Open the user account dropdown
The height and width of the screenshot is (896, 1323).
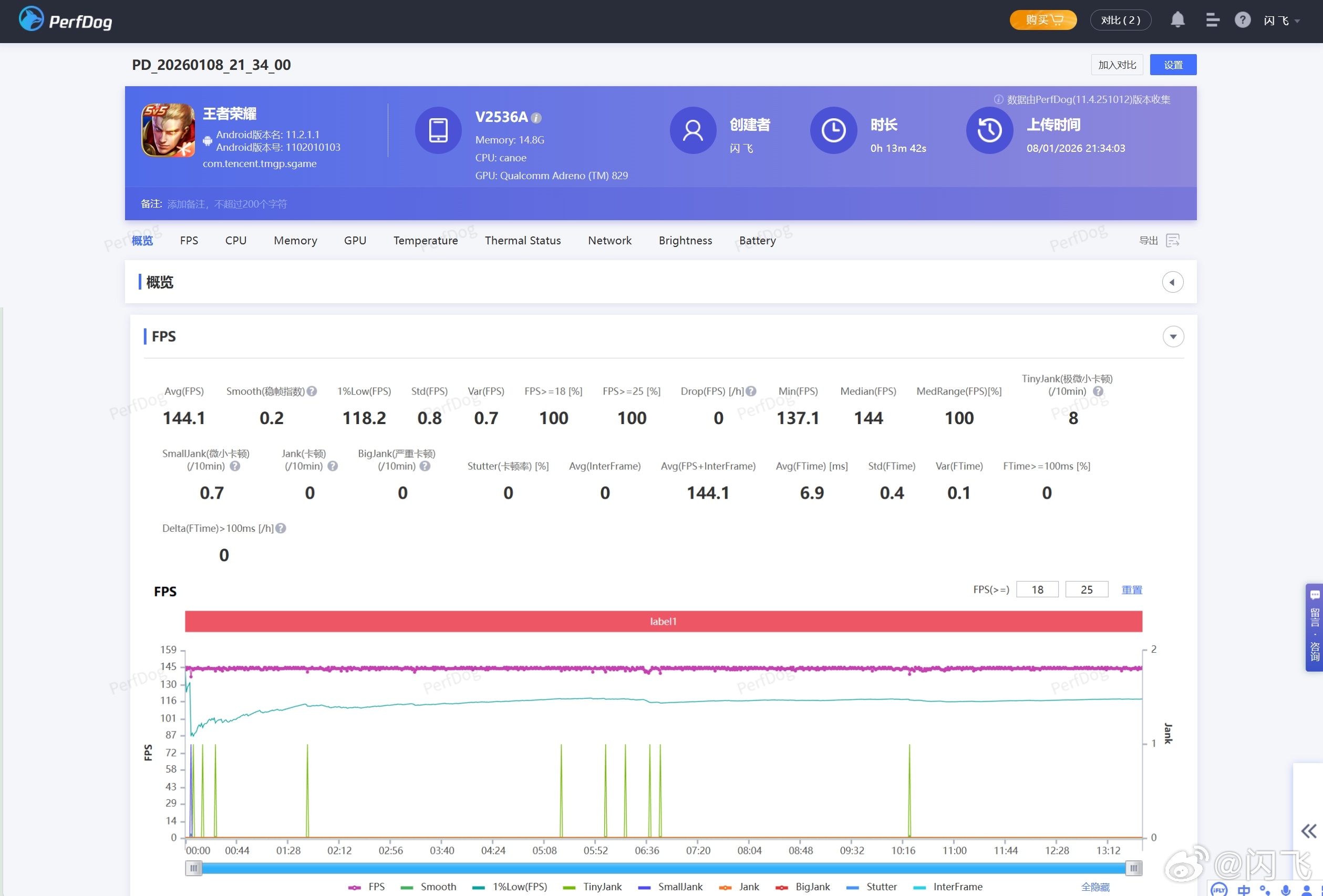pyautogui.click(x=1281, y=21)
